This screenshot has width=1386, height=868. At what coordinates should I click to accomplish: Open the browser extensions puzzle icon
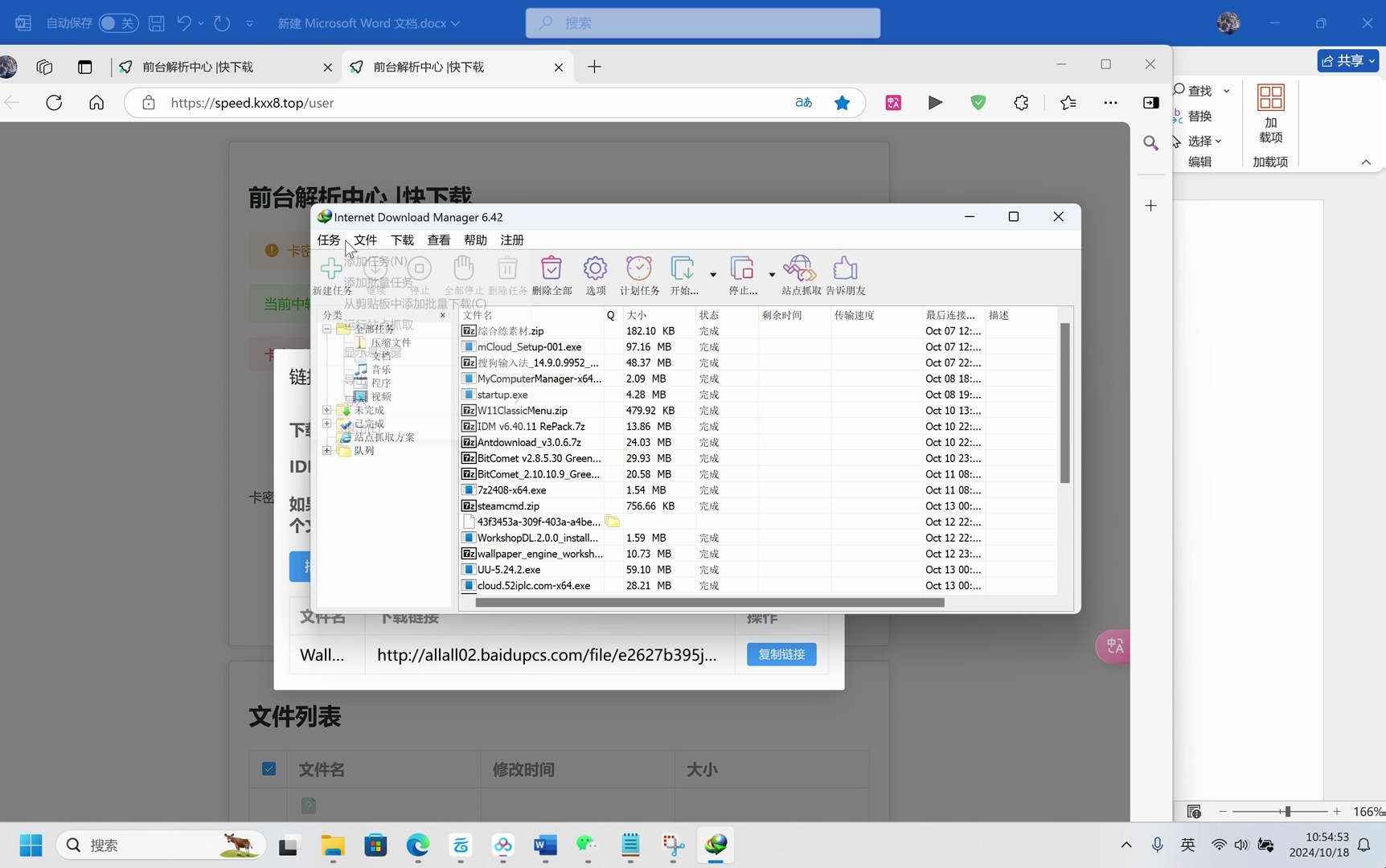click(1021, 103)
